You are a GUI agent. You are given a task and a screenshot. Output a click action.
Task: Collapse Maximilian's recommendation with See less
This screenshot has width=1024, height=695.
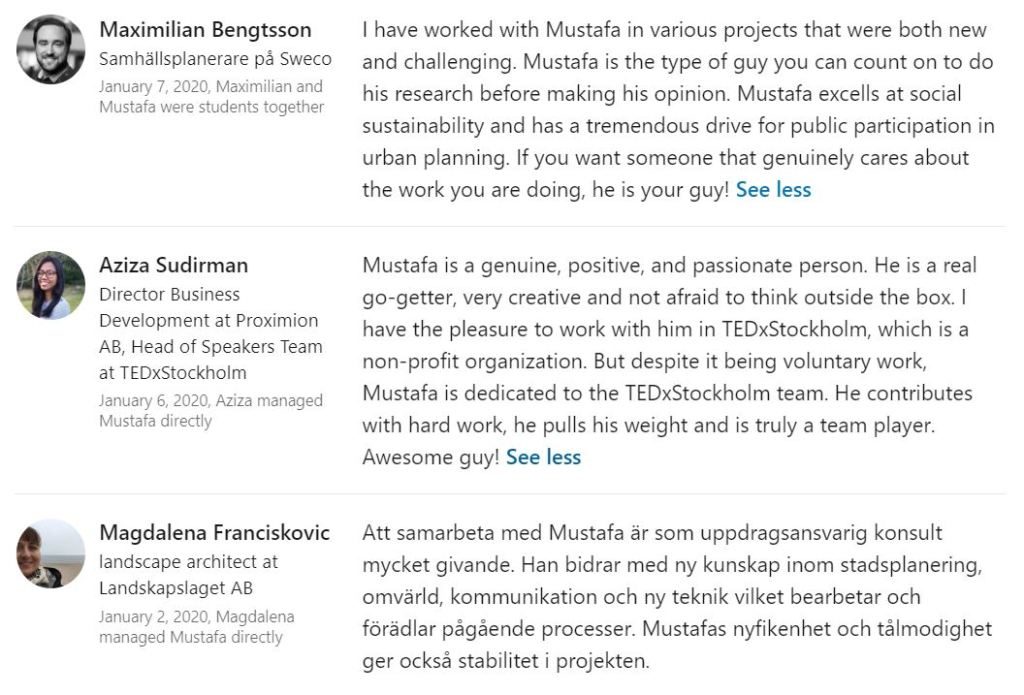pos(773,189)
